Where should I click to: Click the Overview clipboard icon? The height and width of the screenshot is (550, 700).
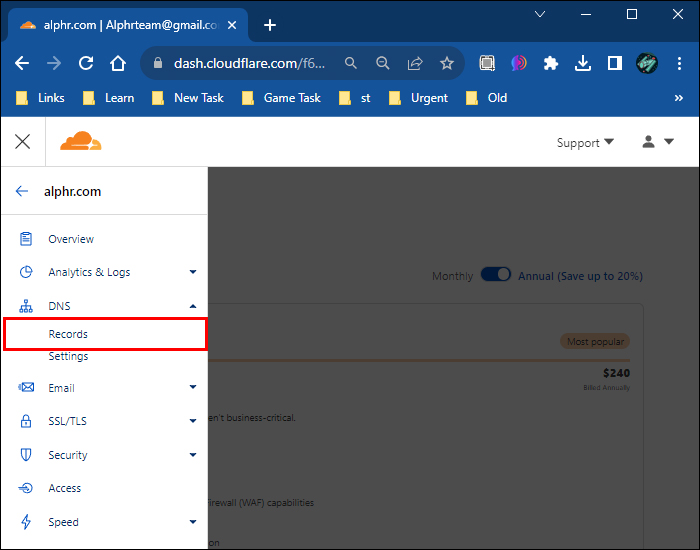click(x=26, y=239)
